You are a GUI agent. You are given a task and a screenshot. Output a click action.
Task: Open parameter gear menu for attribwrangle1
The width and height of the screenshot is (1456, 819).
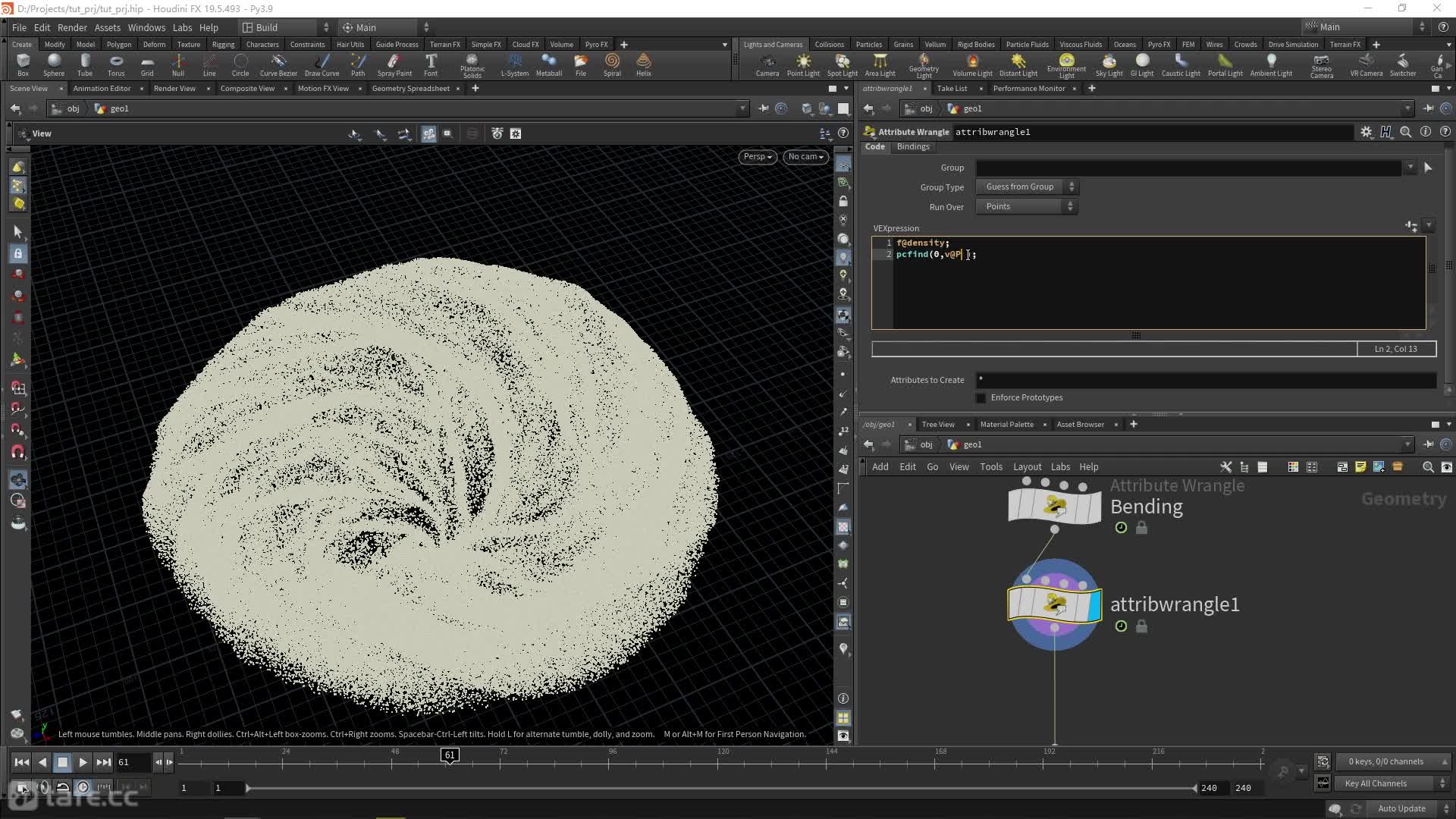[x=1366, y=132]
